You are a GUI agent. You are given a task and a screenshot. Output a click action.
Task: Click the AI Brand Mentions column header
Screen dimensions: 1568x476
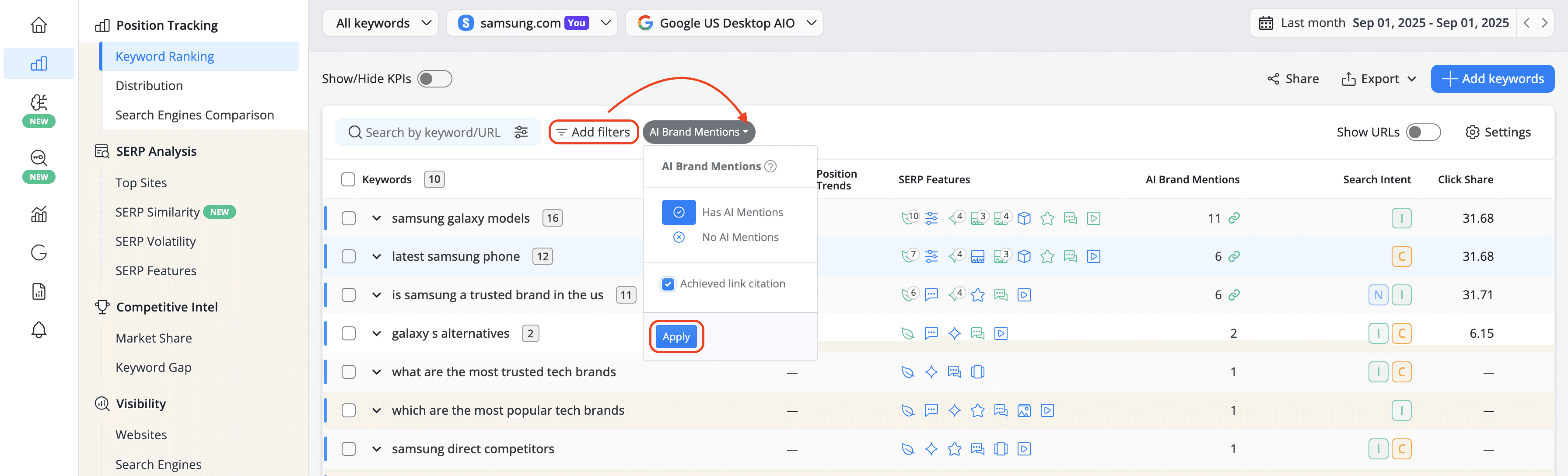(1193, 179)
